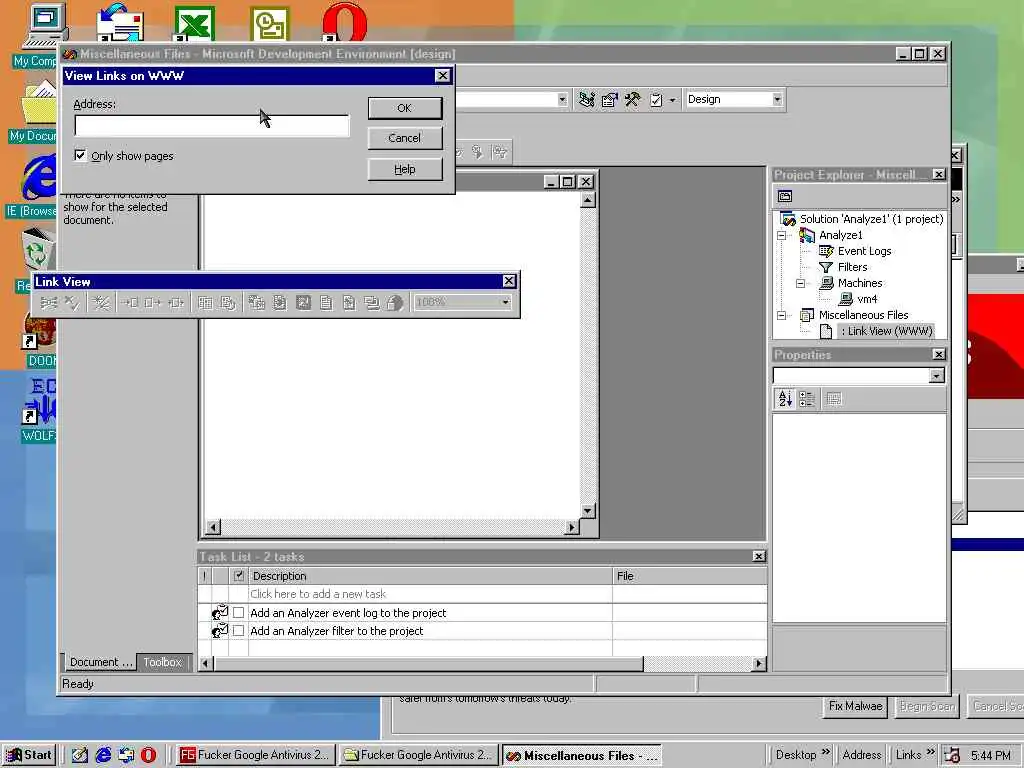Click the Description column header
This screenshot has height=768, width=1024.
430,576
